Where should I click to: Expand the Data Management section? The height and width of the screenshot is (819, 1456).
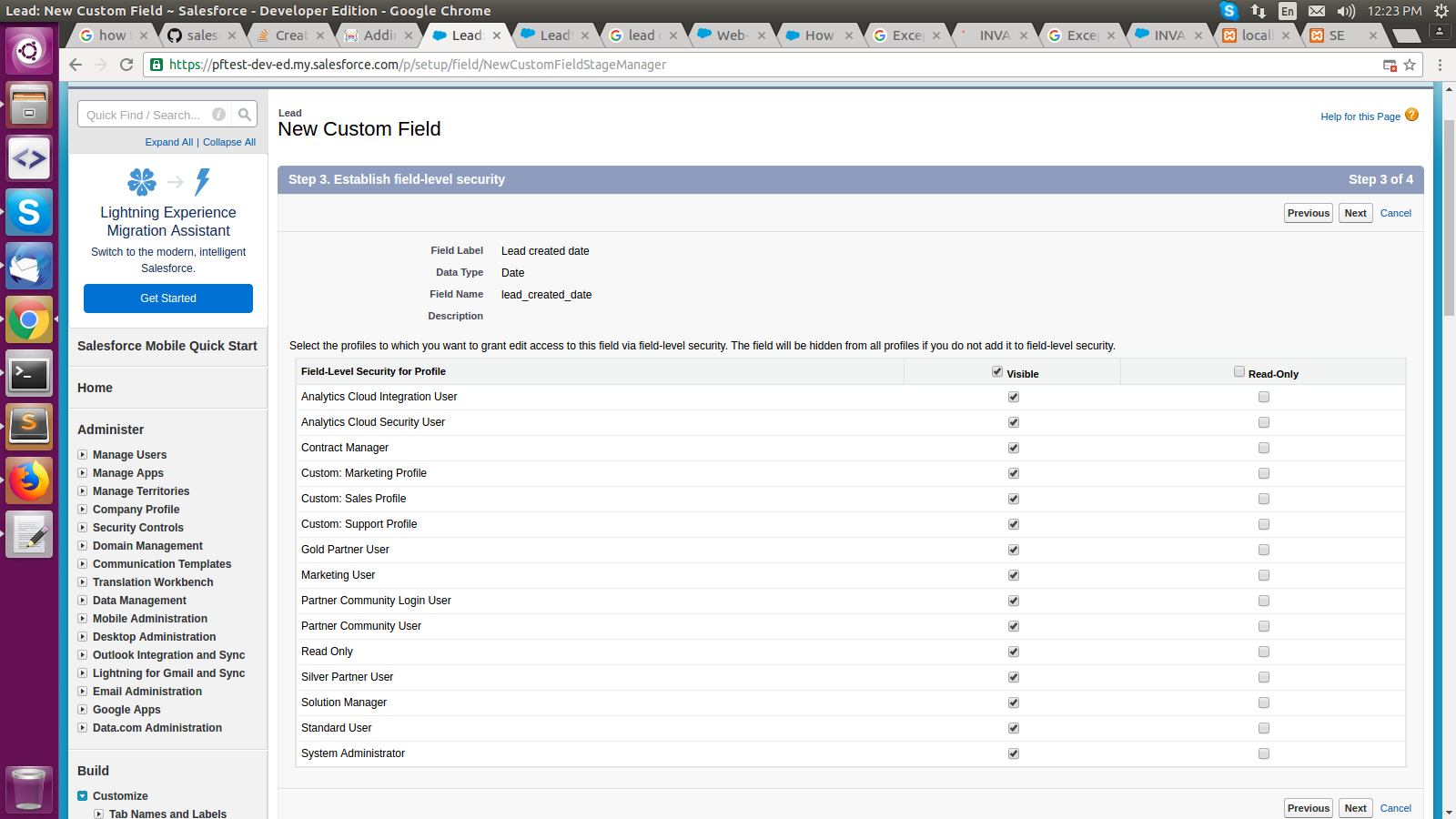pyautogui.click(x=83, y=601)
